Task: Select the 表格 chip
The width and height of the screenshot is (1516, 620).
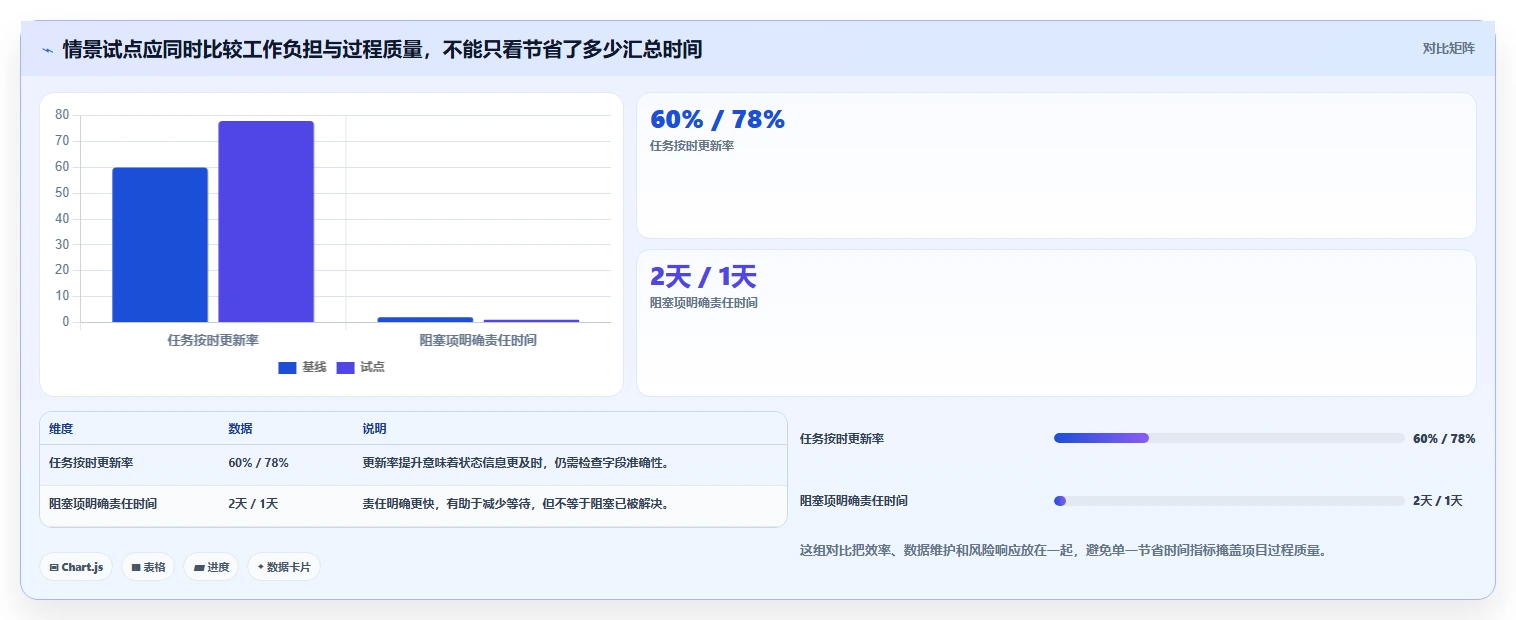Action: pyautogui.click(x=148, y=567)
